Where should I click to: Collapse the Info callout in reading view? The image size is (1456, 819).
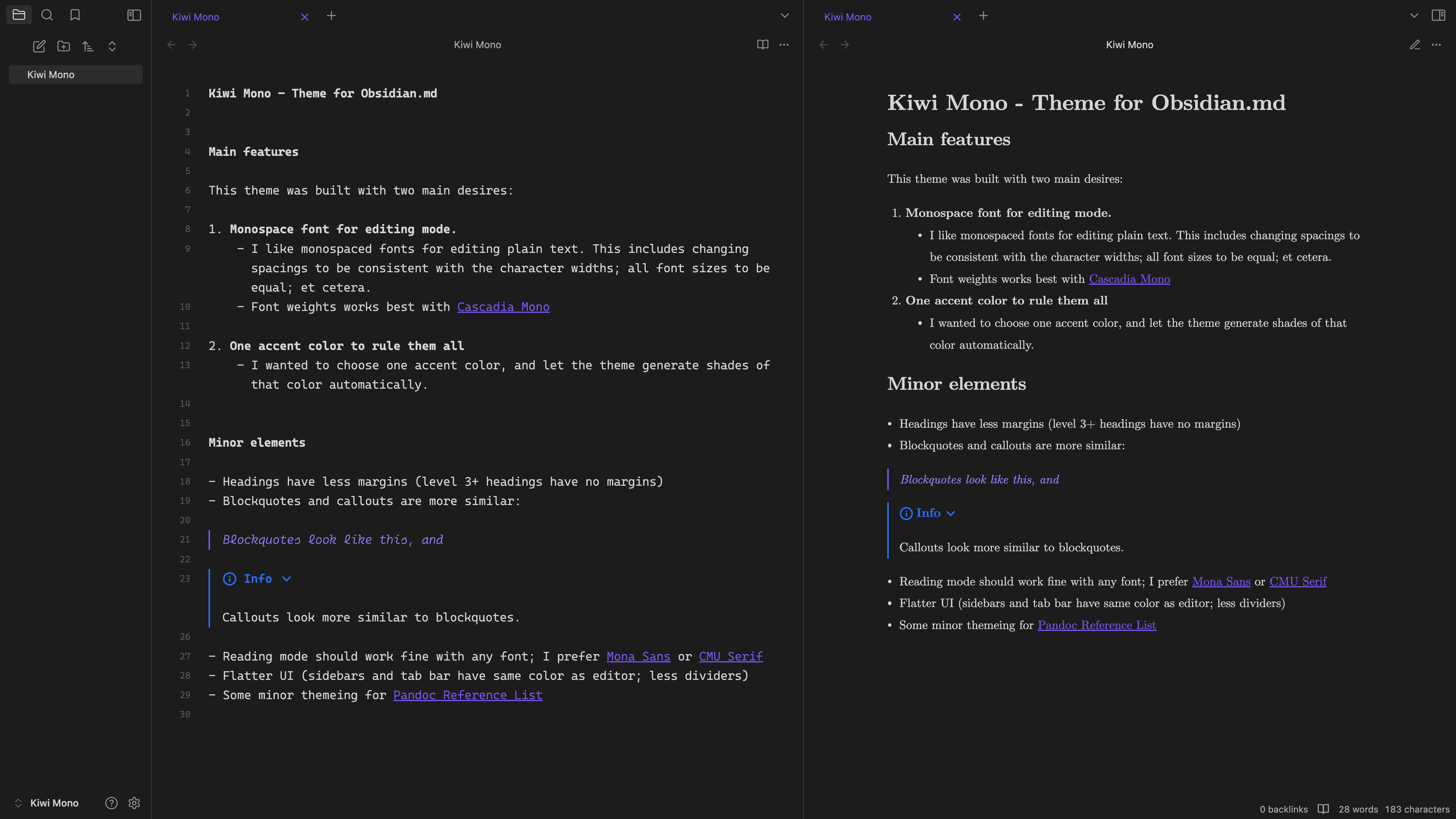tap(951, 513)
